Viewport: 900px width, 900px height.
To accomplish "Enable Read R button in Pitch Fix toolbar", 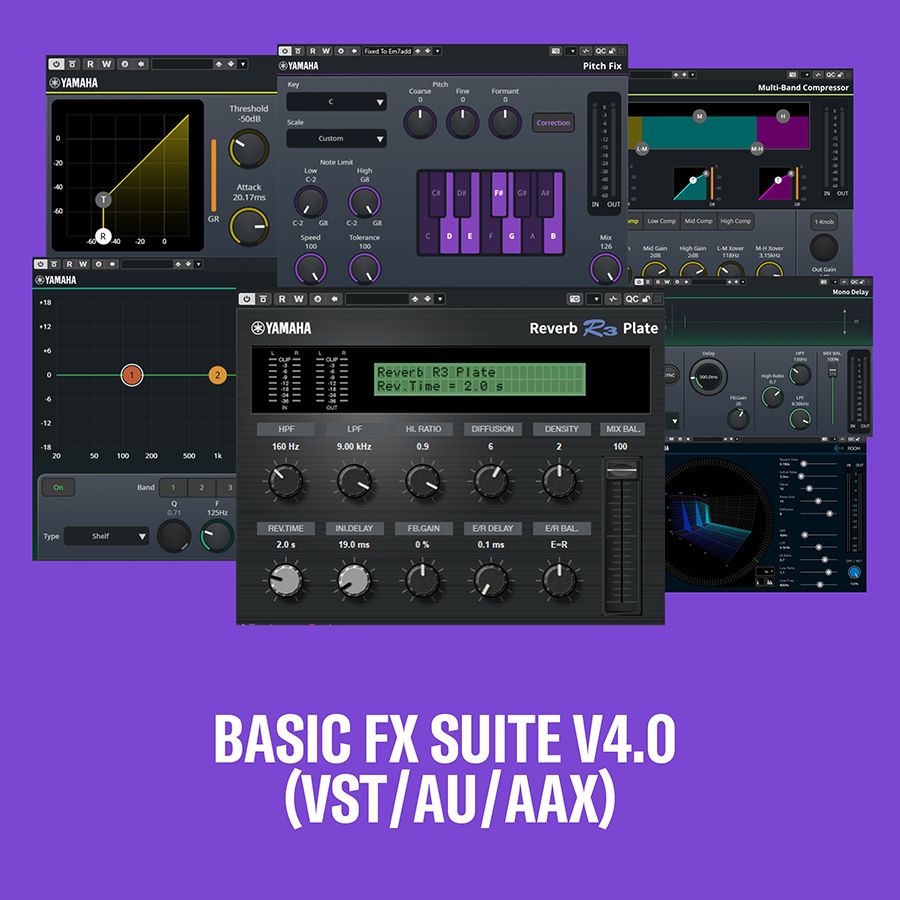I will tap(313, 51).
